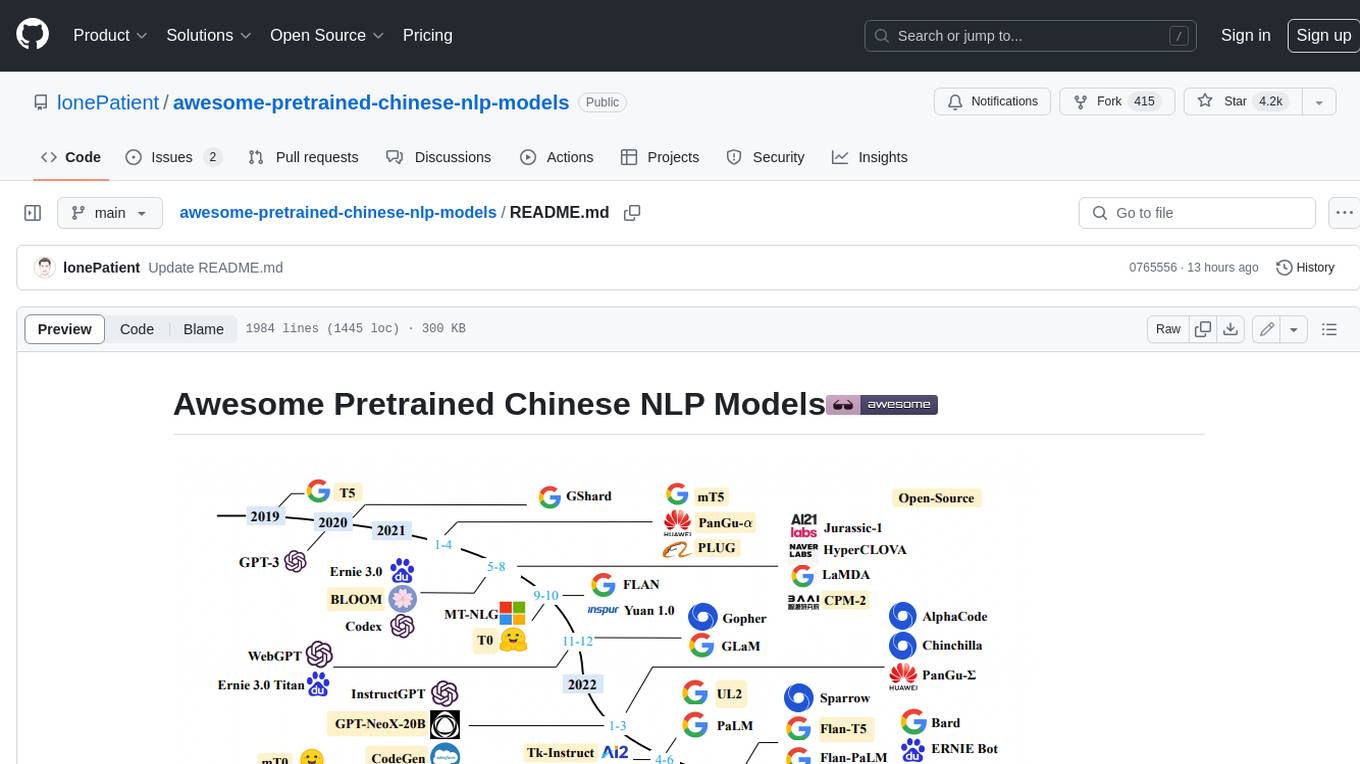This screenshot has width=1360, height=764.
Task: Go to the Discussions tab
Action: pos(438,157)
